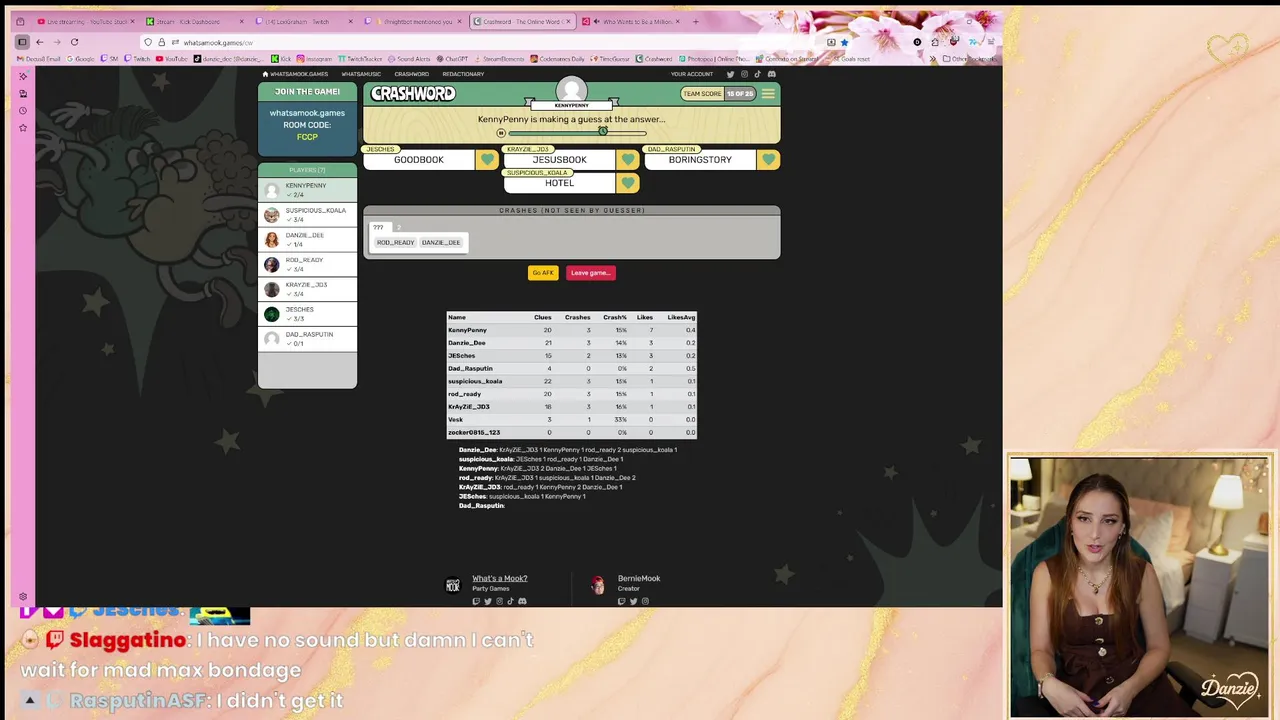Open a new browser tab

[x=696, y=21]
